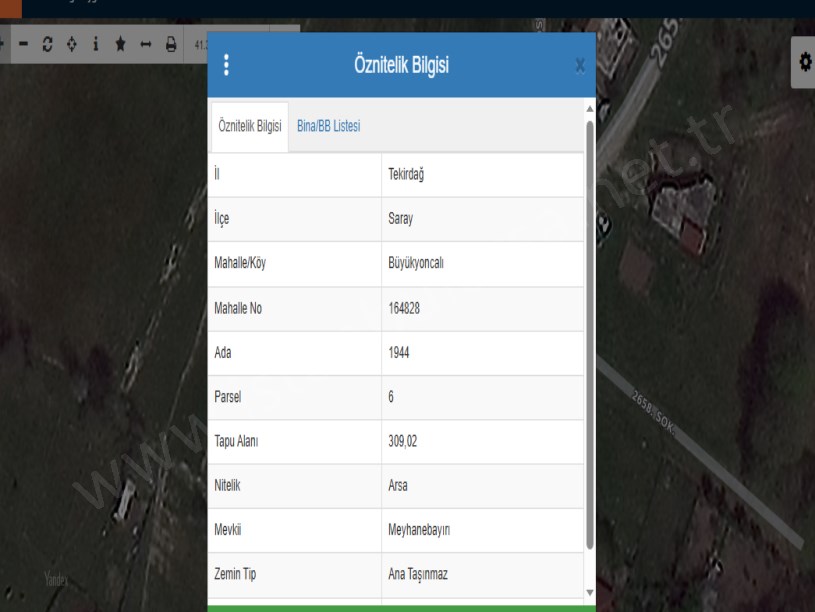This screenshot has width=815, height=612.
Task: Open three-dot menu in Öznitelik Bilgisi header
Action: click(x=226, y=66)
